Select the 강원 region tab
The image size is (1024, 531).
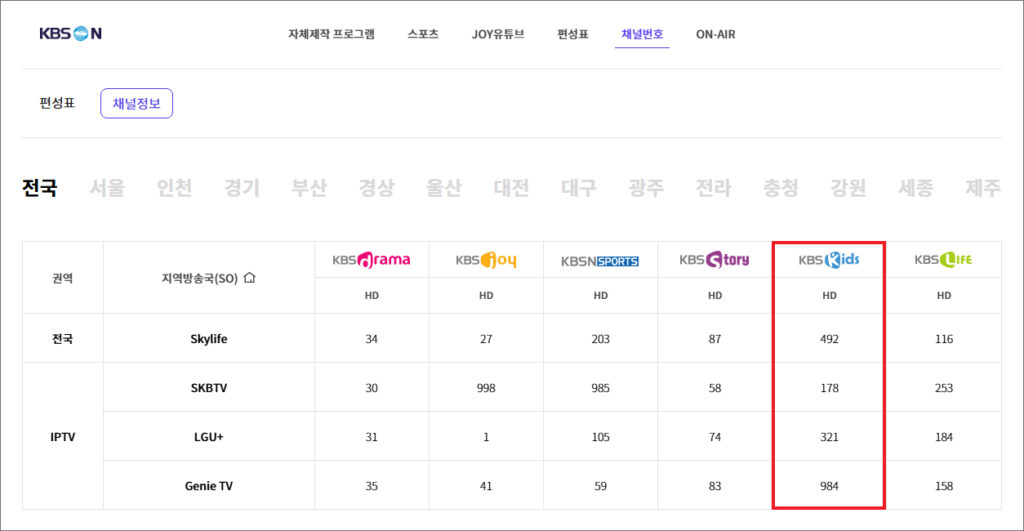tap(848, 188)
